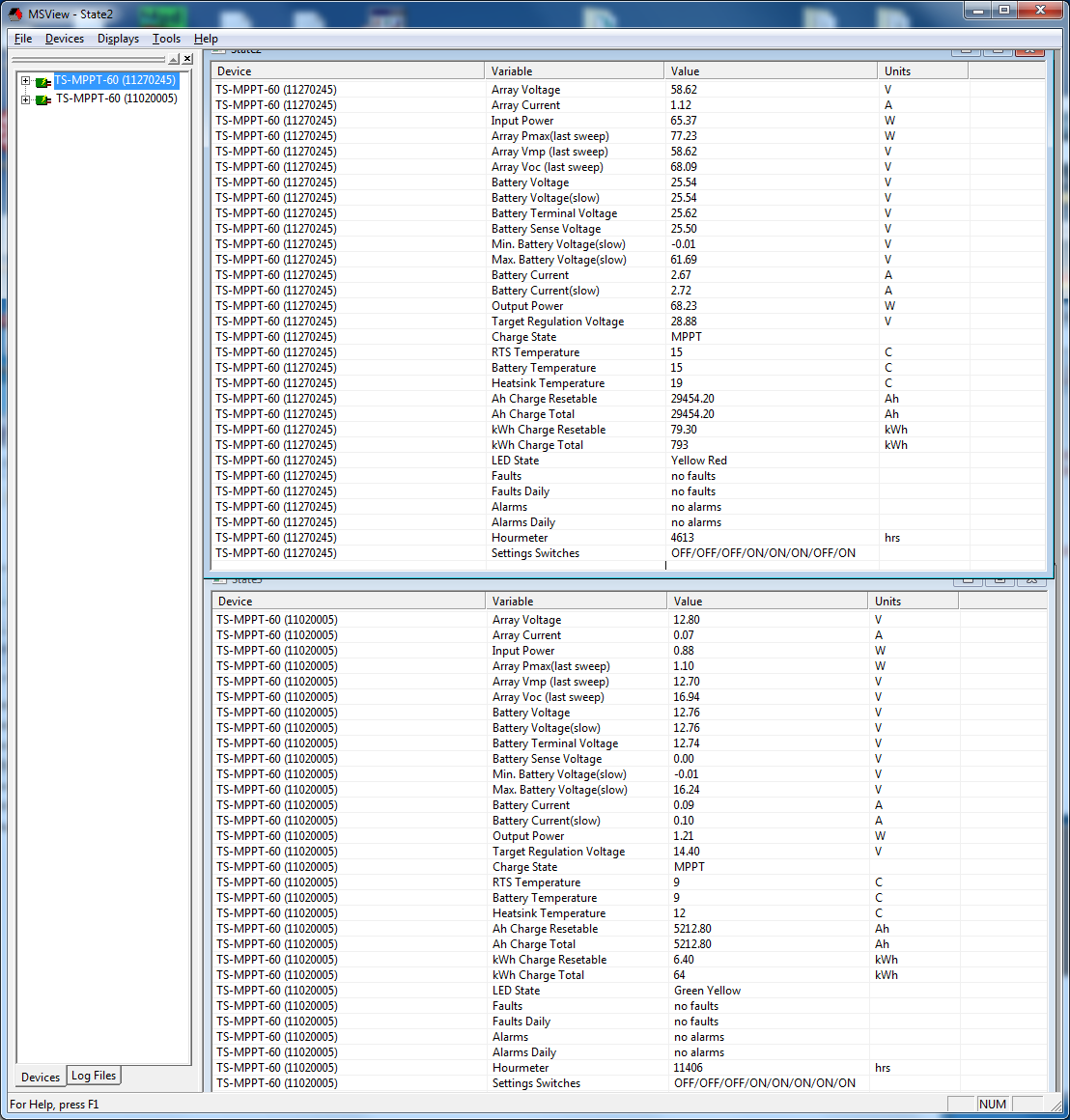Click Array Pmax(last sweep) in top table

(550, 136)
